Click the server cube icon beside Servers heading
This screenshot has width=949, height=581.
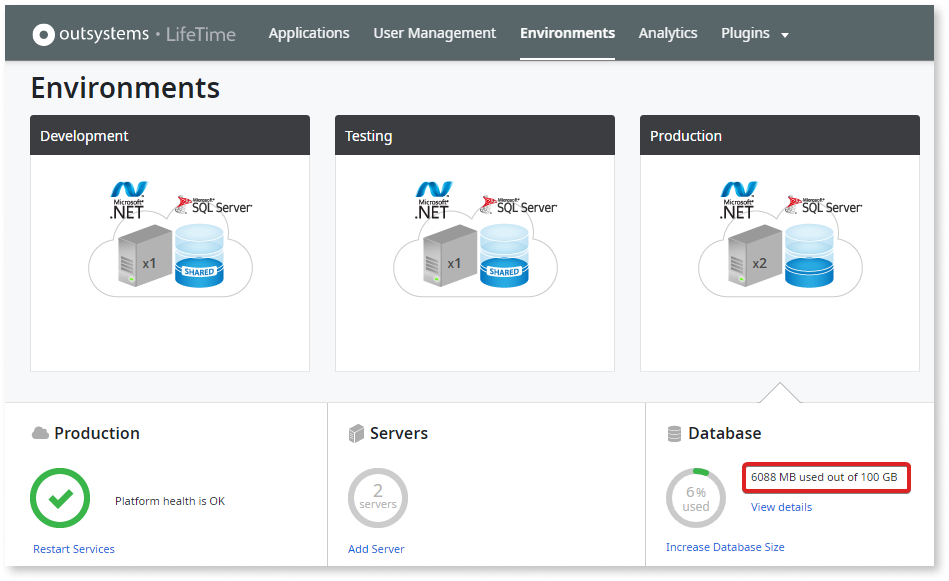coord(357,433)
